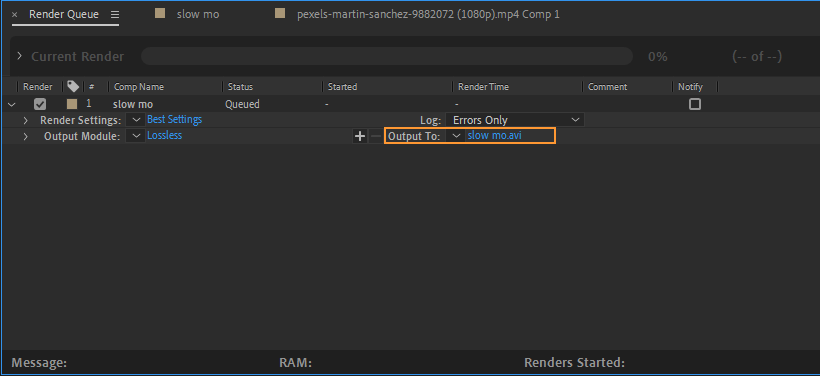Enable the Notify checkbox for slow mo
Image resolution: width=820 pixels, height=376 pixels.
tap(694, 104)
